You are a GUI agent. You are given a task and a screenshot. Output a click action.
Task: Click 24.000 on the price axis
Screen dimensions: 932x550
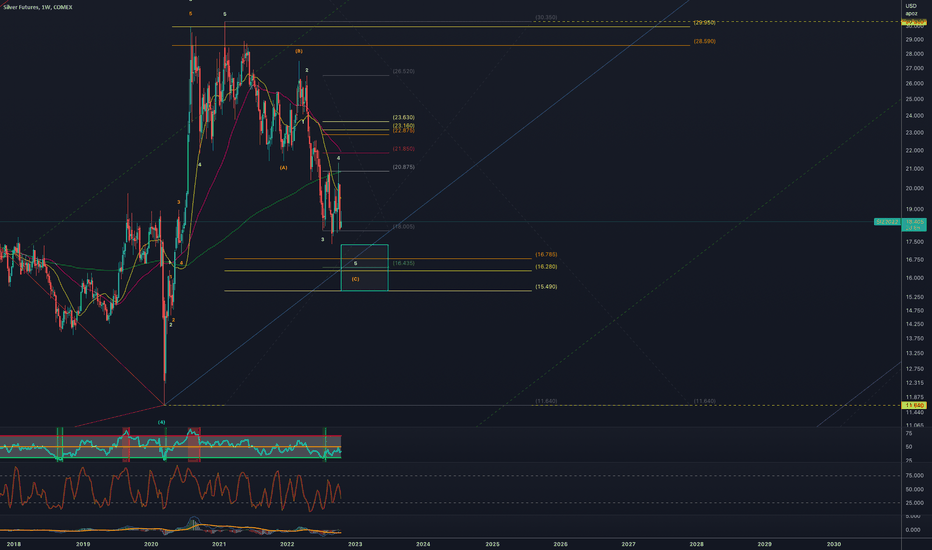coord(914,116)
